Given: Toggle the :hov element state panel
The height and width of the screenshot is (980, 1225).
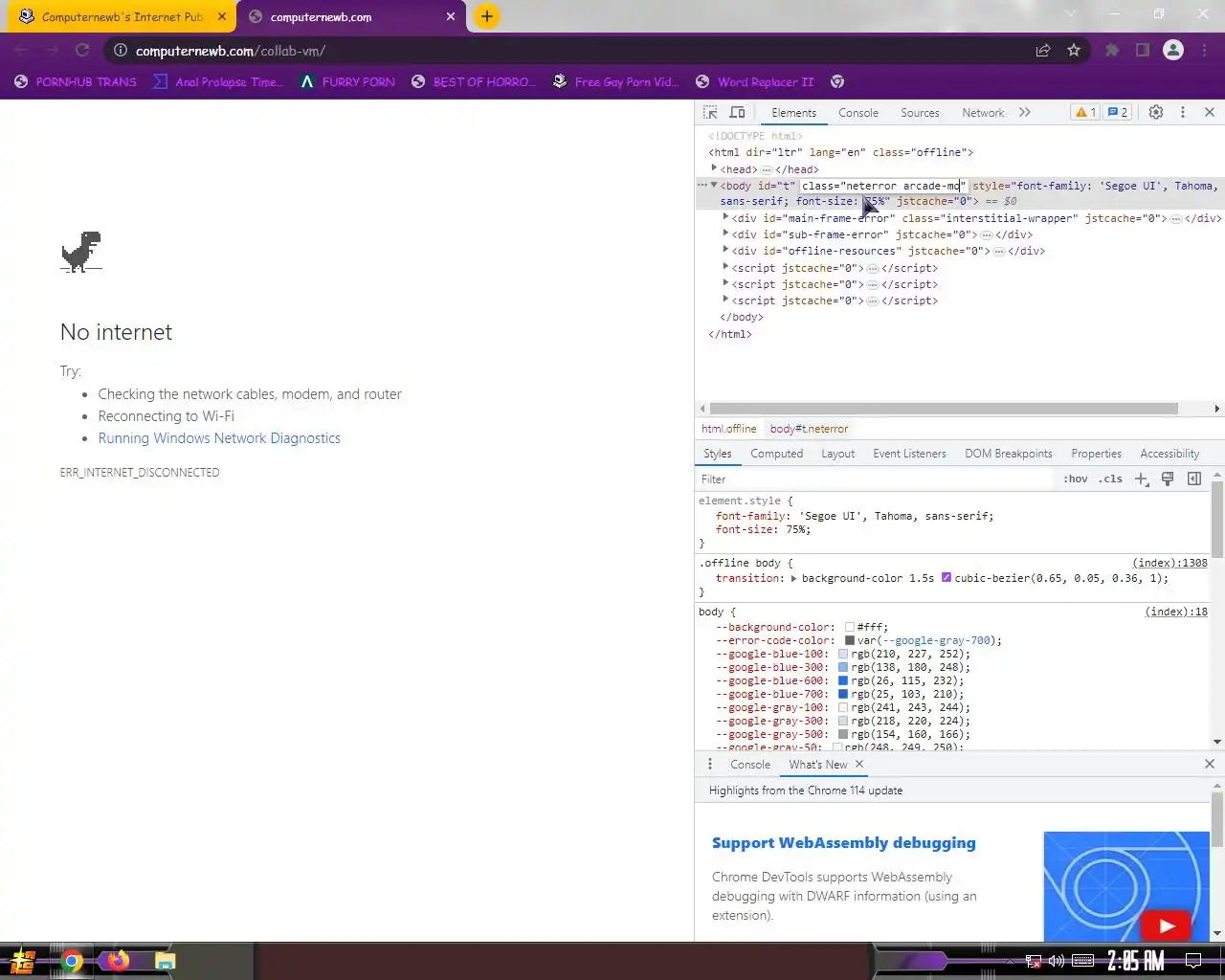Looking at the screenshot, I should tap(1076, 479).
